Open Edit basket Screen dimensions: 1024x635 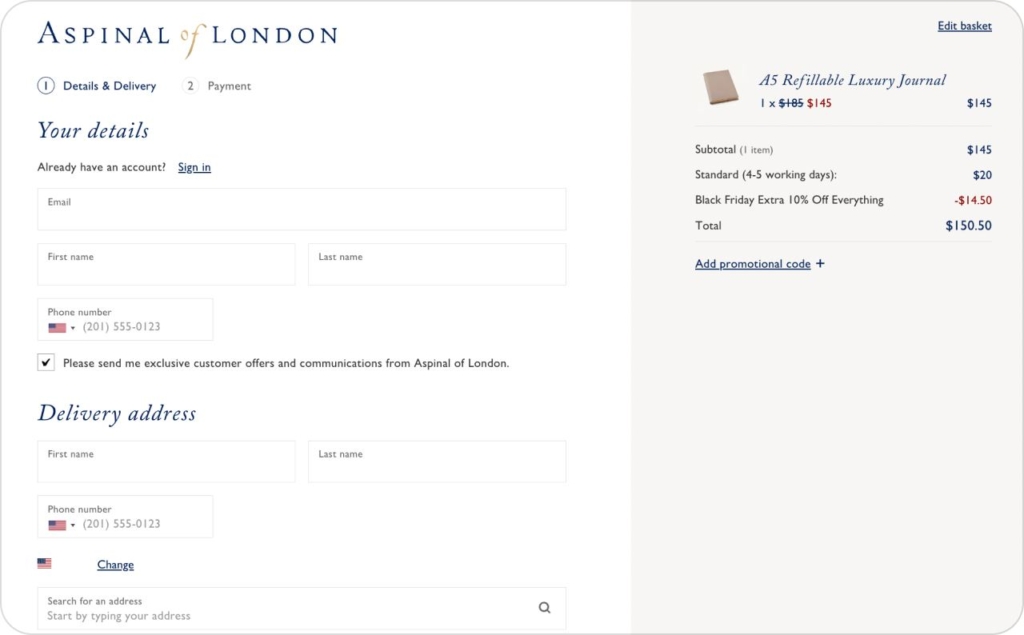964,25
